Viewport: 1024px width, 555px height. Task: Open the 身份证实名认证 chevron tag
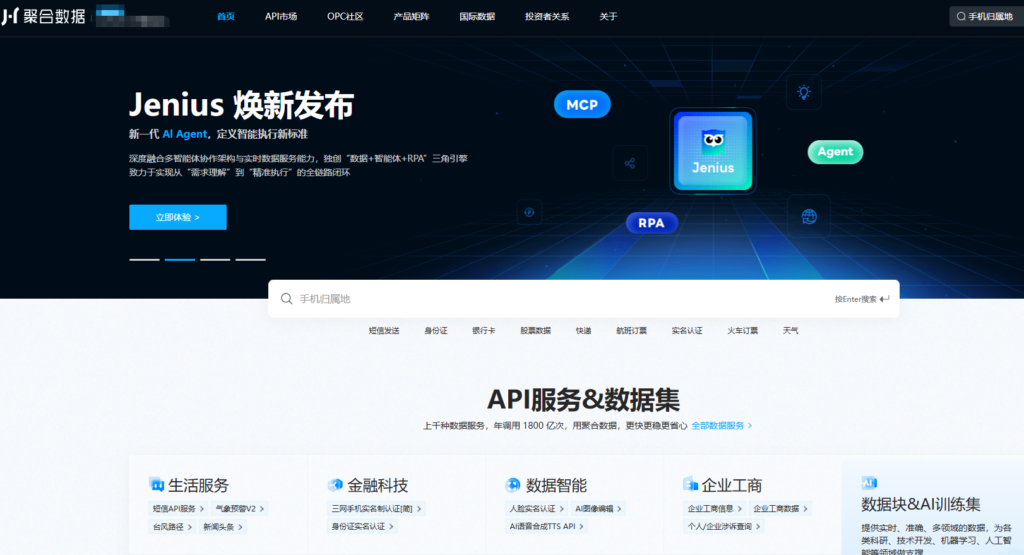[362, 526]
